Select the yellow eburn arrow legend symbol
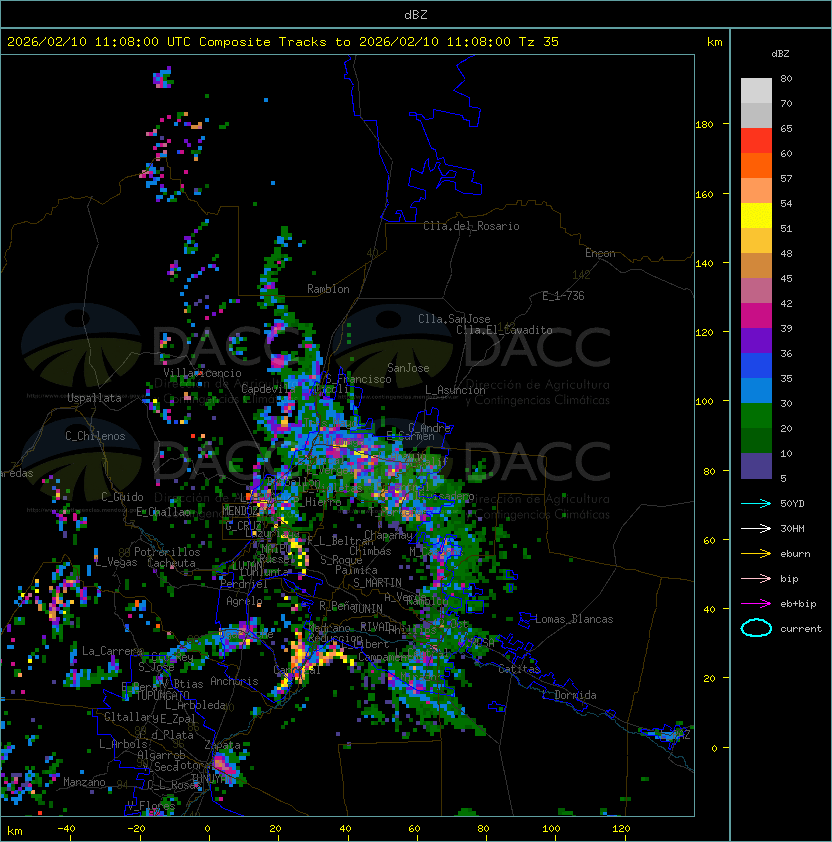Image resolution: width=832 pixels, height=842 pixels. pyautogui.click(x=756, y=554)
